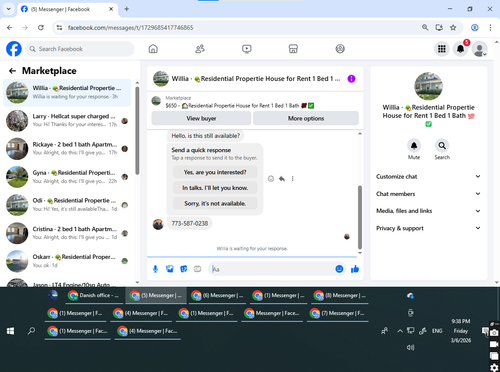Open the message more options dots
500x372 pixels.
(x=292, y=179)
